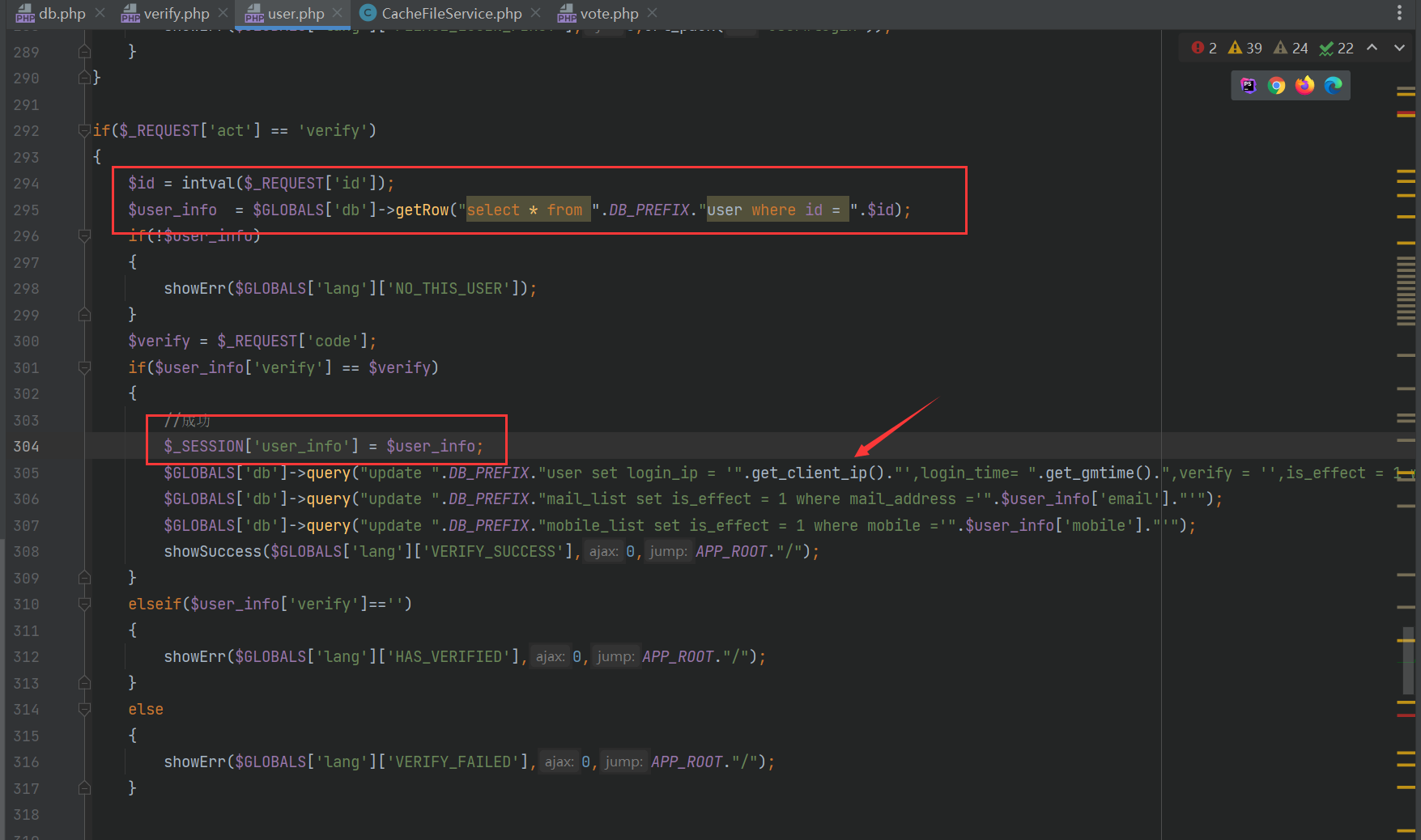
Task: Click the yellow warning count 39 icon
Action: (1244, 49)
